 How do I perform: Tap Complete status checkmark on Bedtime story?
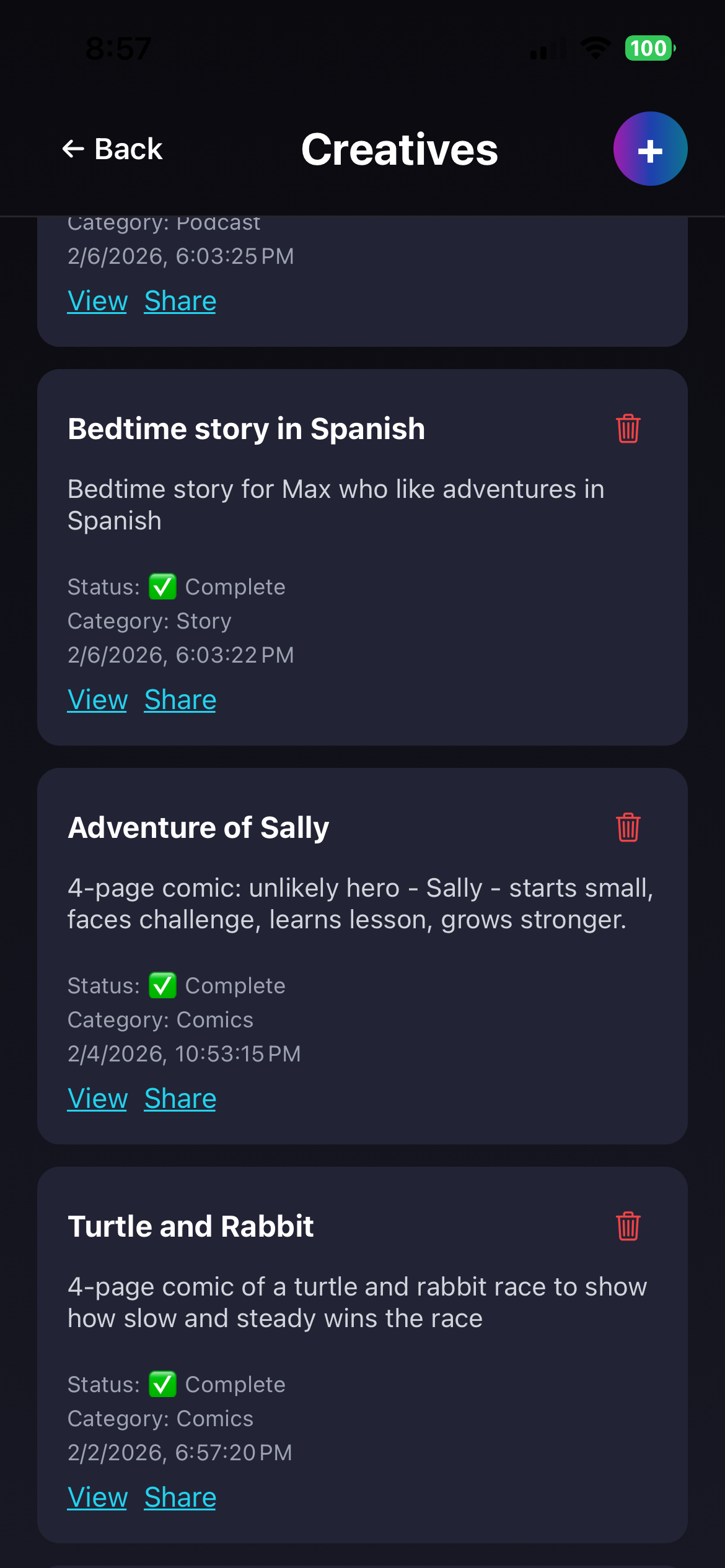(162, 586)
